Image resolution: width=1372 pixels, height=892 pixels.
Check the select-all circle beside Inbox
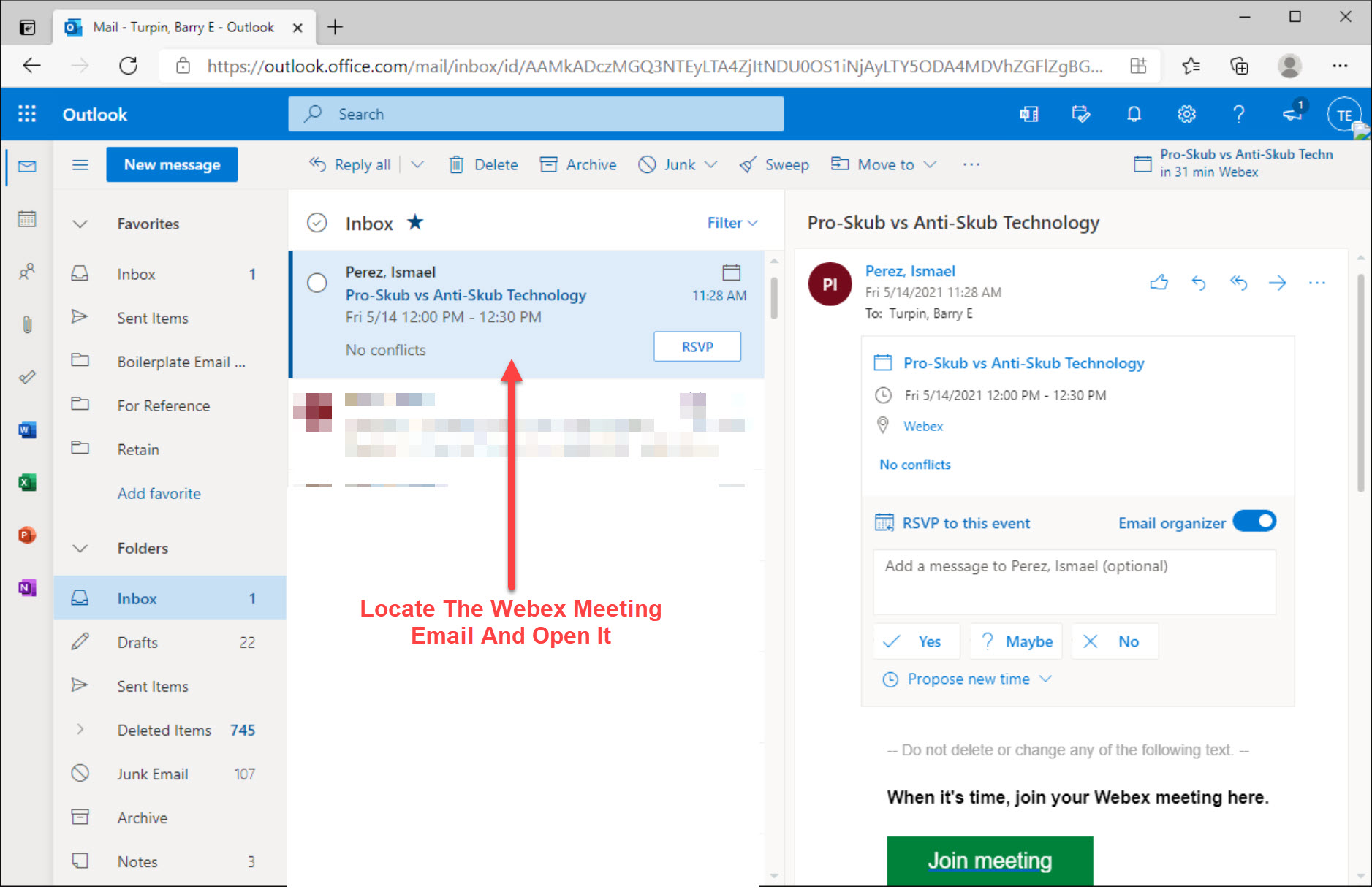[x=317, y=223]
